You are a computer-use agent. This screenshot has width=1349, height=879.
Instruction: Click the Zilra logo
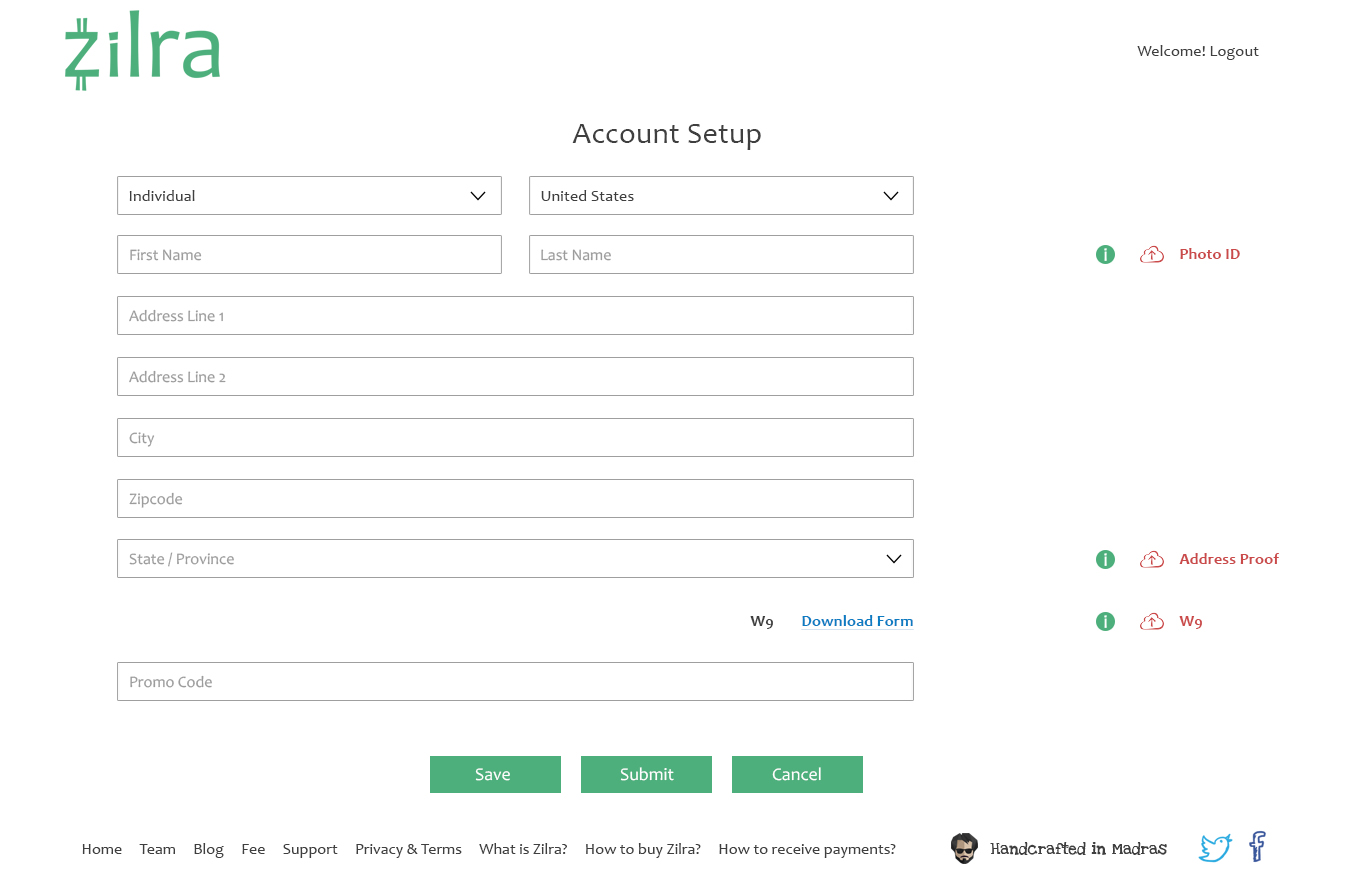coord(142,51)
